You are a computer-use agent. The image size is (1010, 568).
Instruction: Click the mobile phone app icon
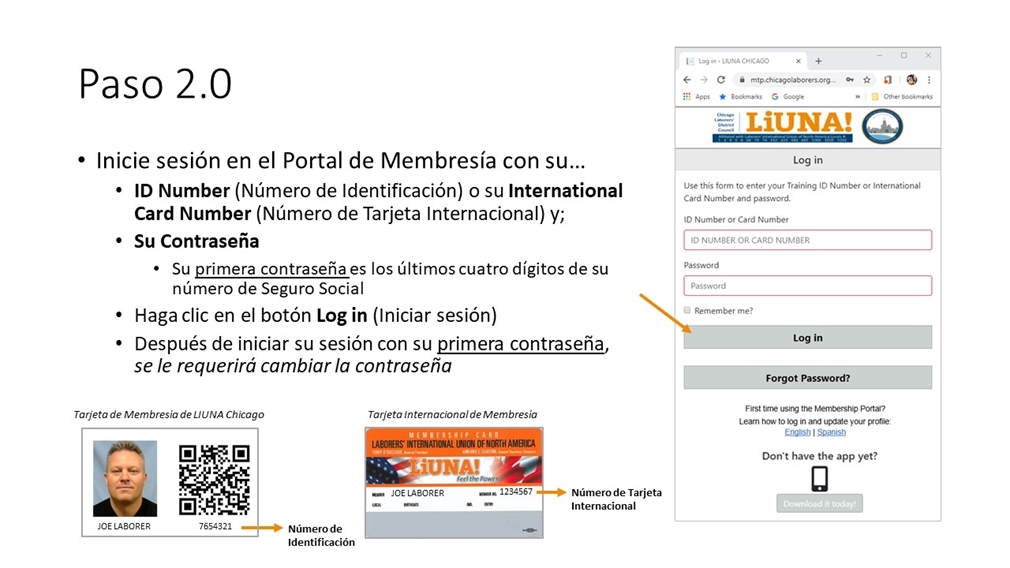point(819,478)
